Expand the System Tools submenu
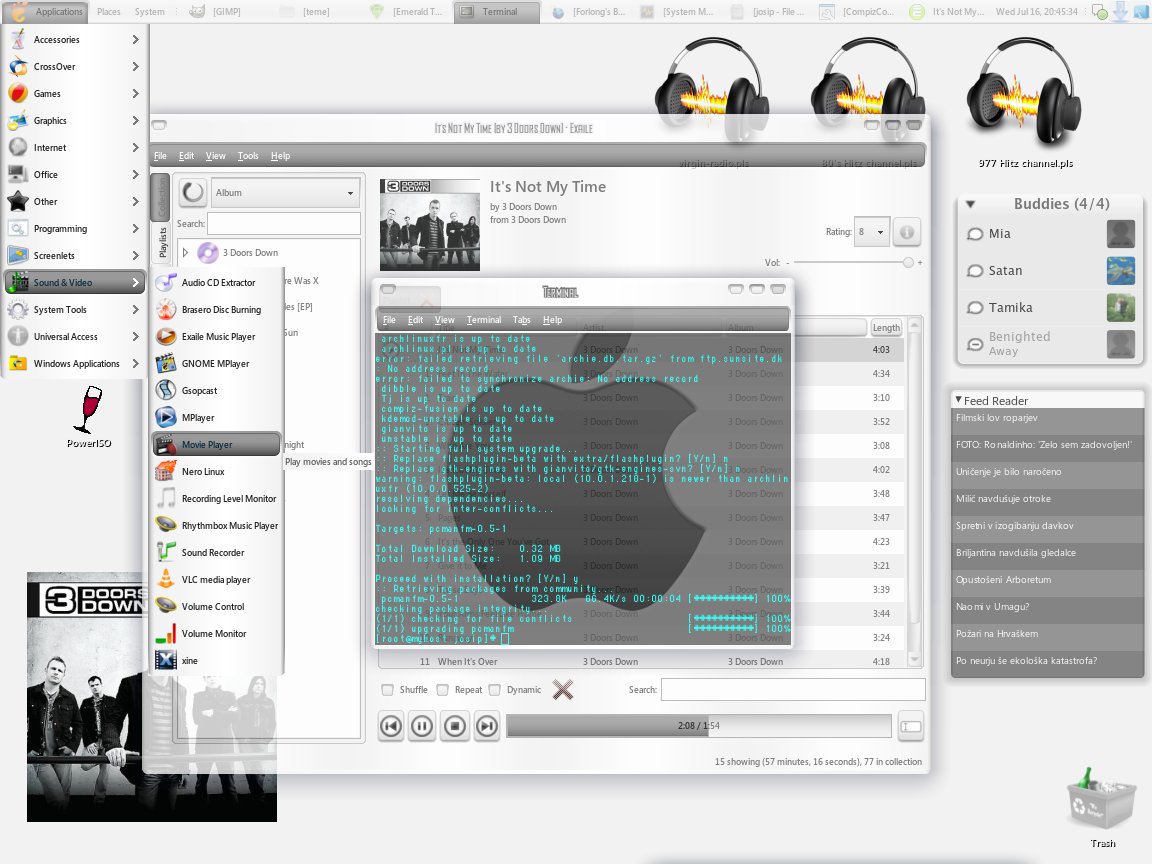Screen dimensions: 1152x864 tap(73, 309)
